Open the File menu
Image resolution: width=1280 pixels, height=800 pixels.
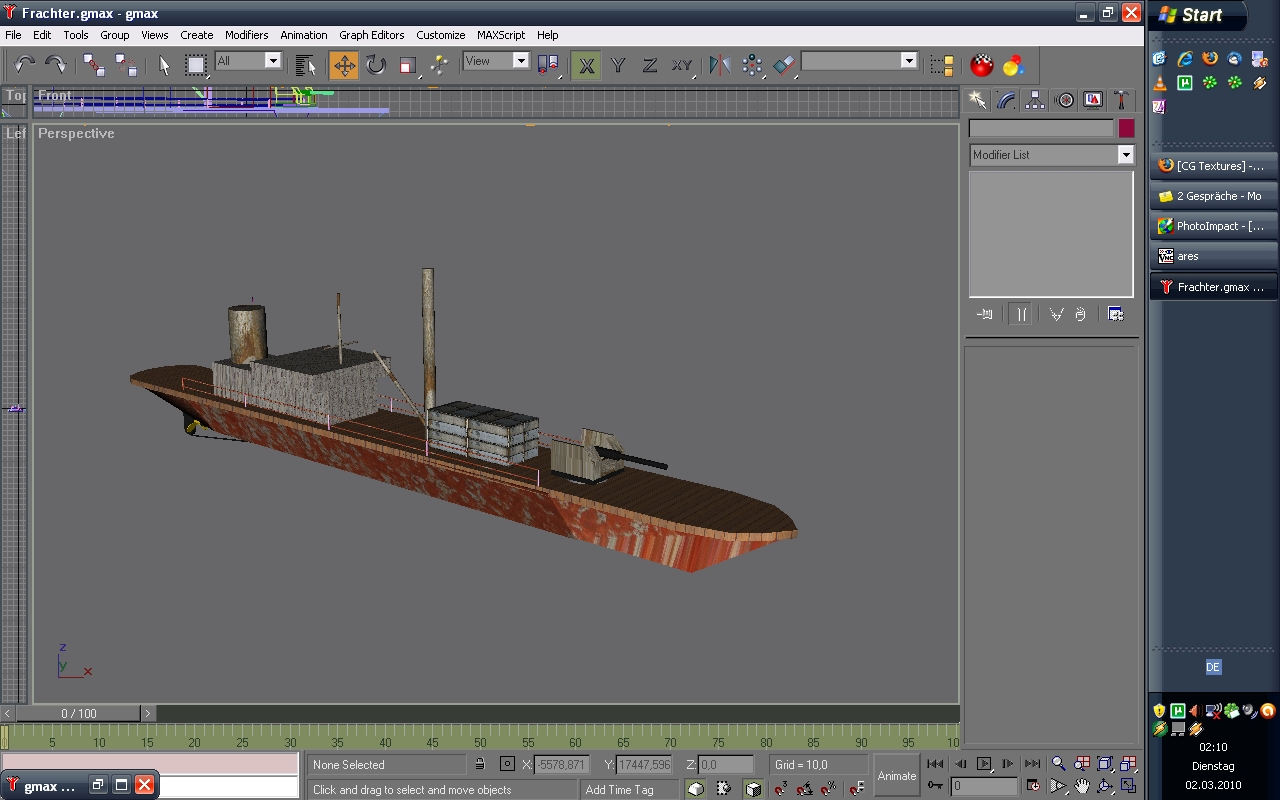pyautogui.click(x=13, y=35)
